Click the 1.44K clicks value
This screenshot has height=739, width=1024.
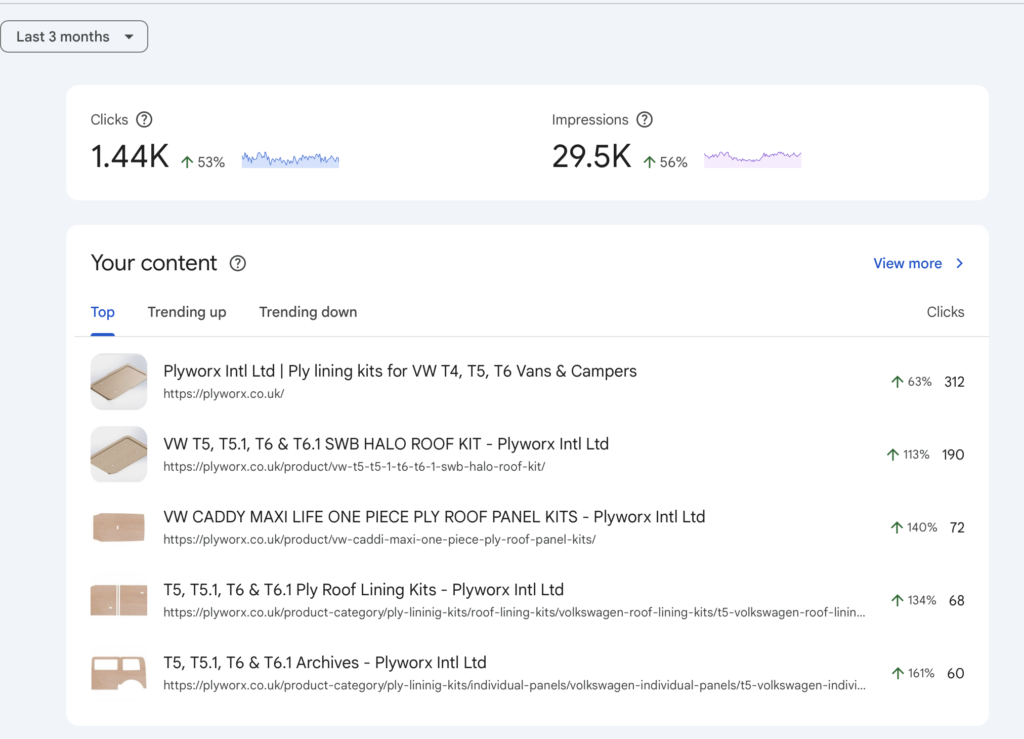point(130,157)
